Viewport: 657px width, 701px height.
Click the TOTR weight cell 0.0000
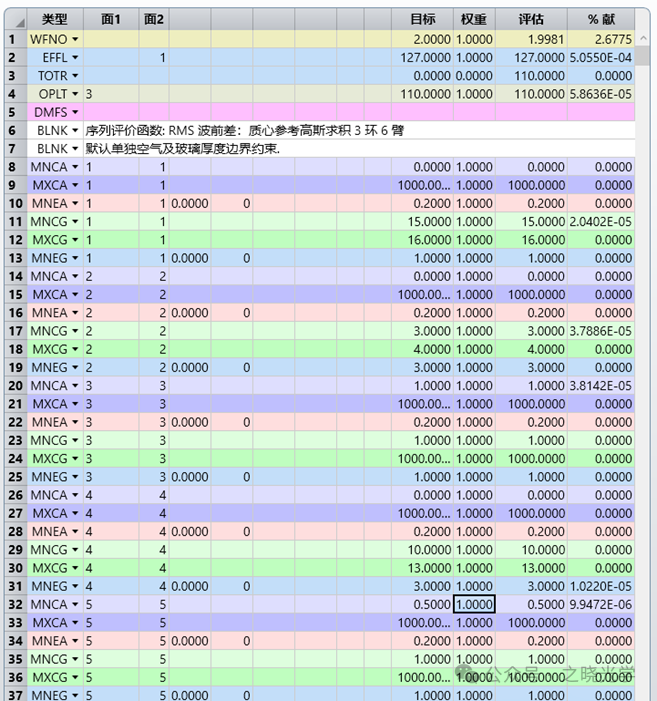pyautogui.click(x=474, y=76)
